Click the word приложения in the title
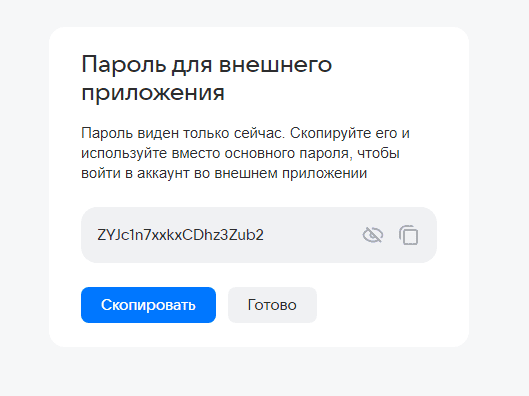 (153, 92)
